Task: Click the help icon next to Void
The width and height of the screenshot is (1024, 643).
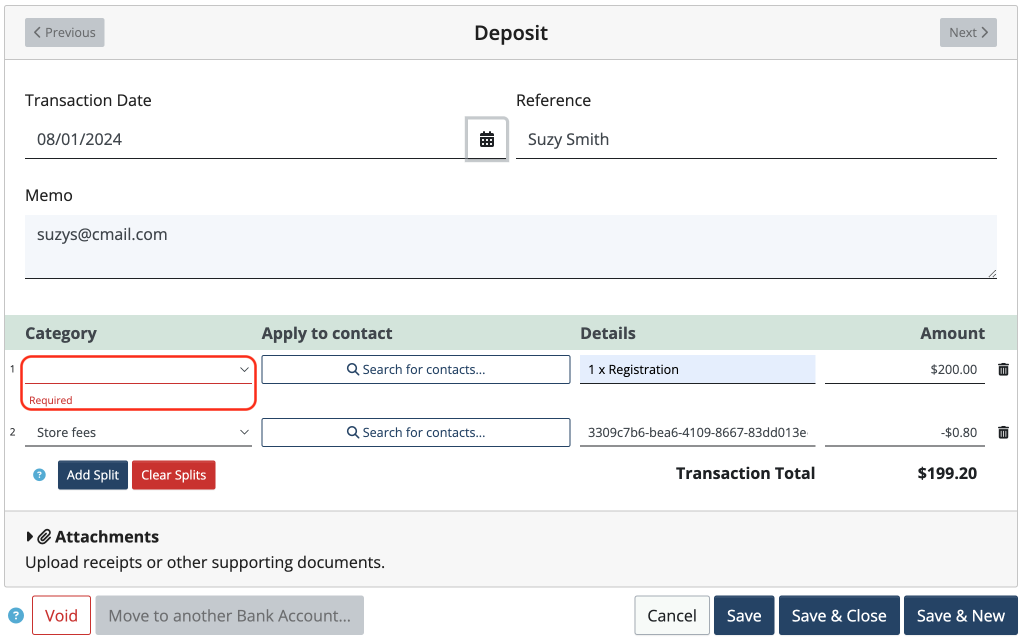Action: [x=16, y=615]
